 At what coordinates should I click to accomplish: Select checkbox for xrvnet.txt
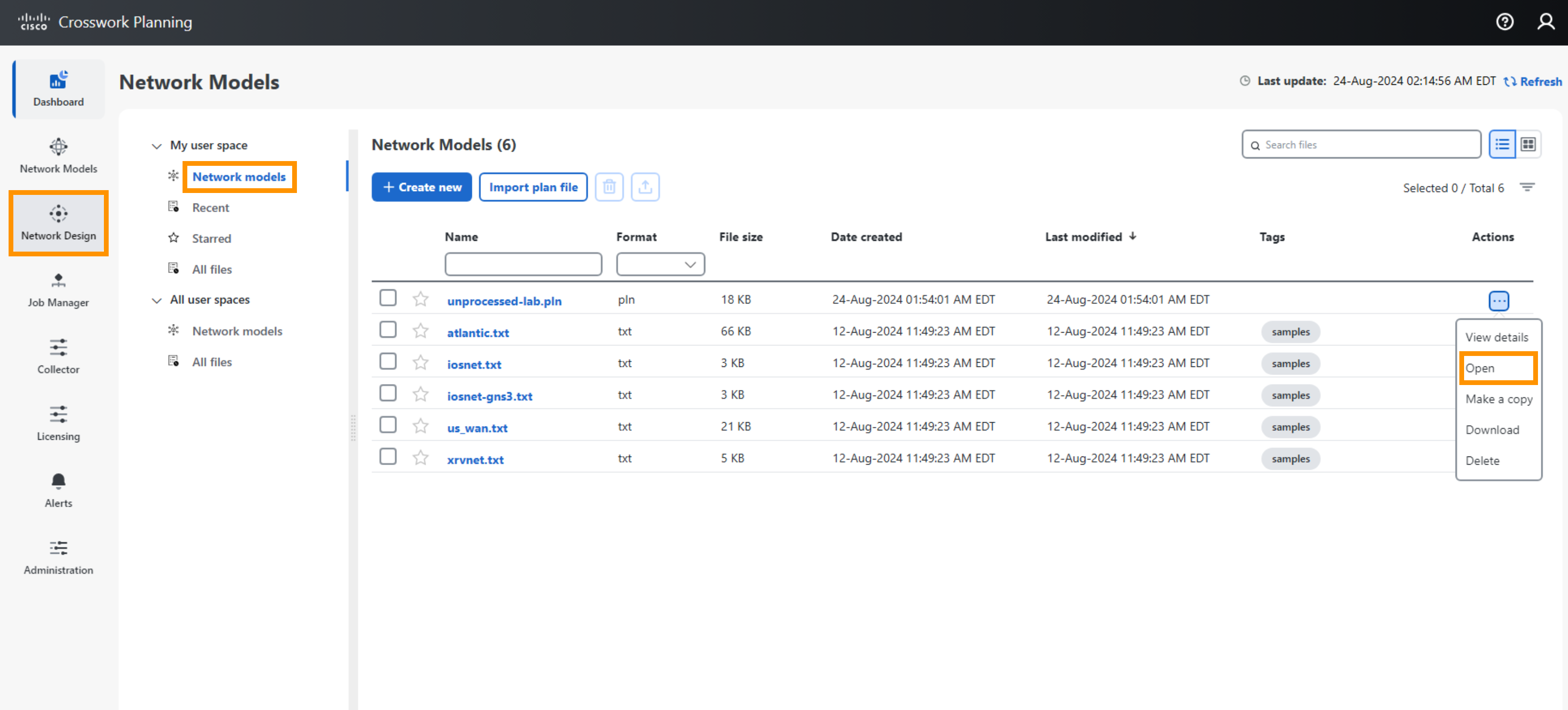click(388, 456)
